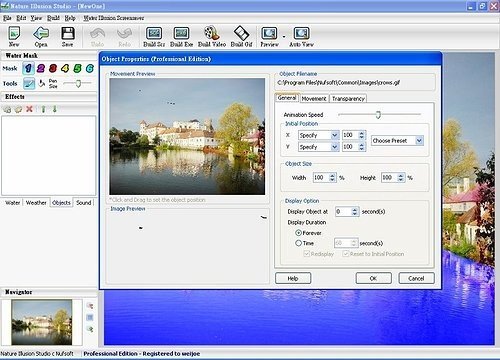Click the Build Video film reel icon
Viewport: 500px width, 360px height.
click(212, 33)
